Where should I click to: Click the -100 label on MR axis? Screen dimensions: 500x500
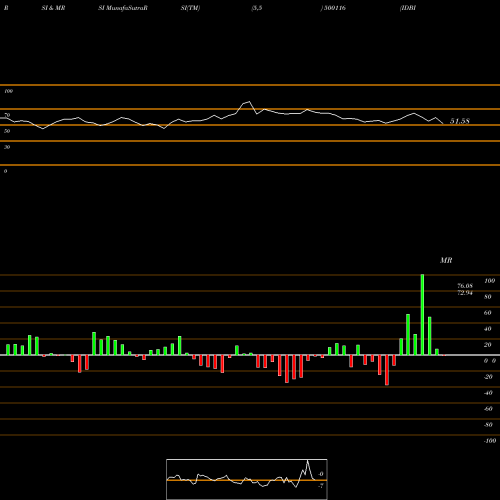coord(490,441)
